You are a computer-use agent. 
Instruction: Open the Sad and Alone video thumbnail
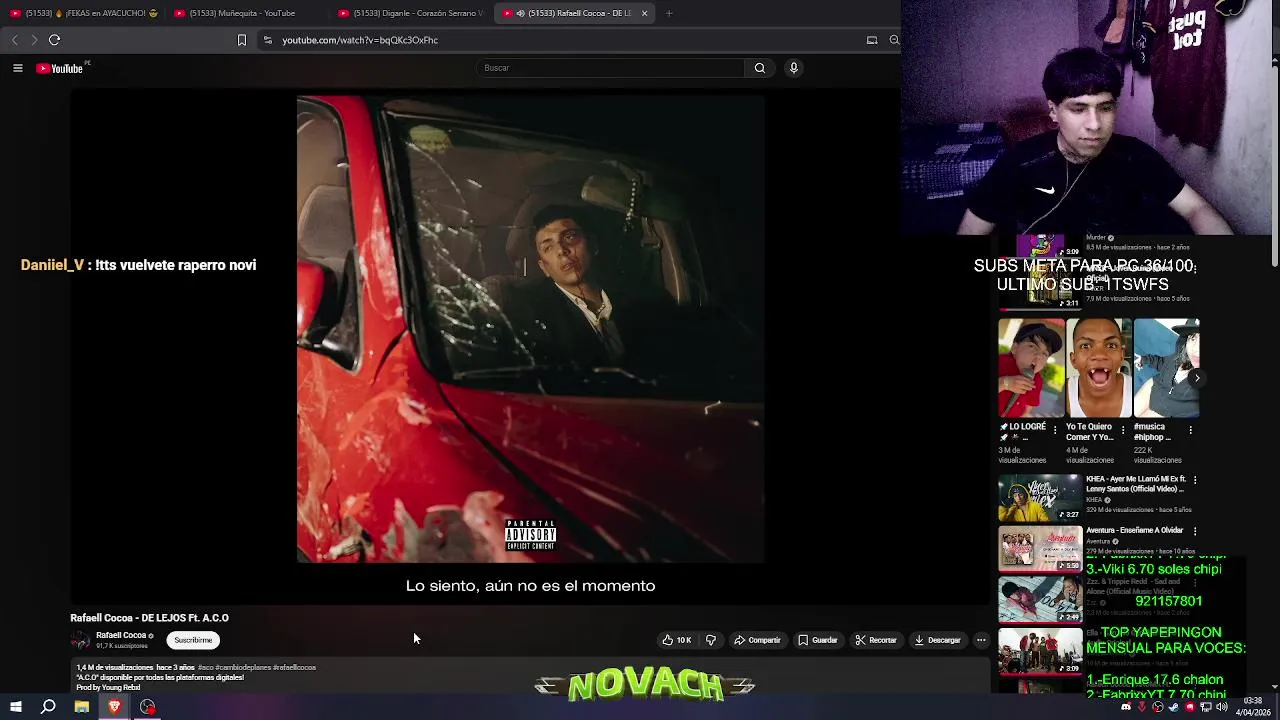[1040, 600]
